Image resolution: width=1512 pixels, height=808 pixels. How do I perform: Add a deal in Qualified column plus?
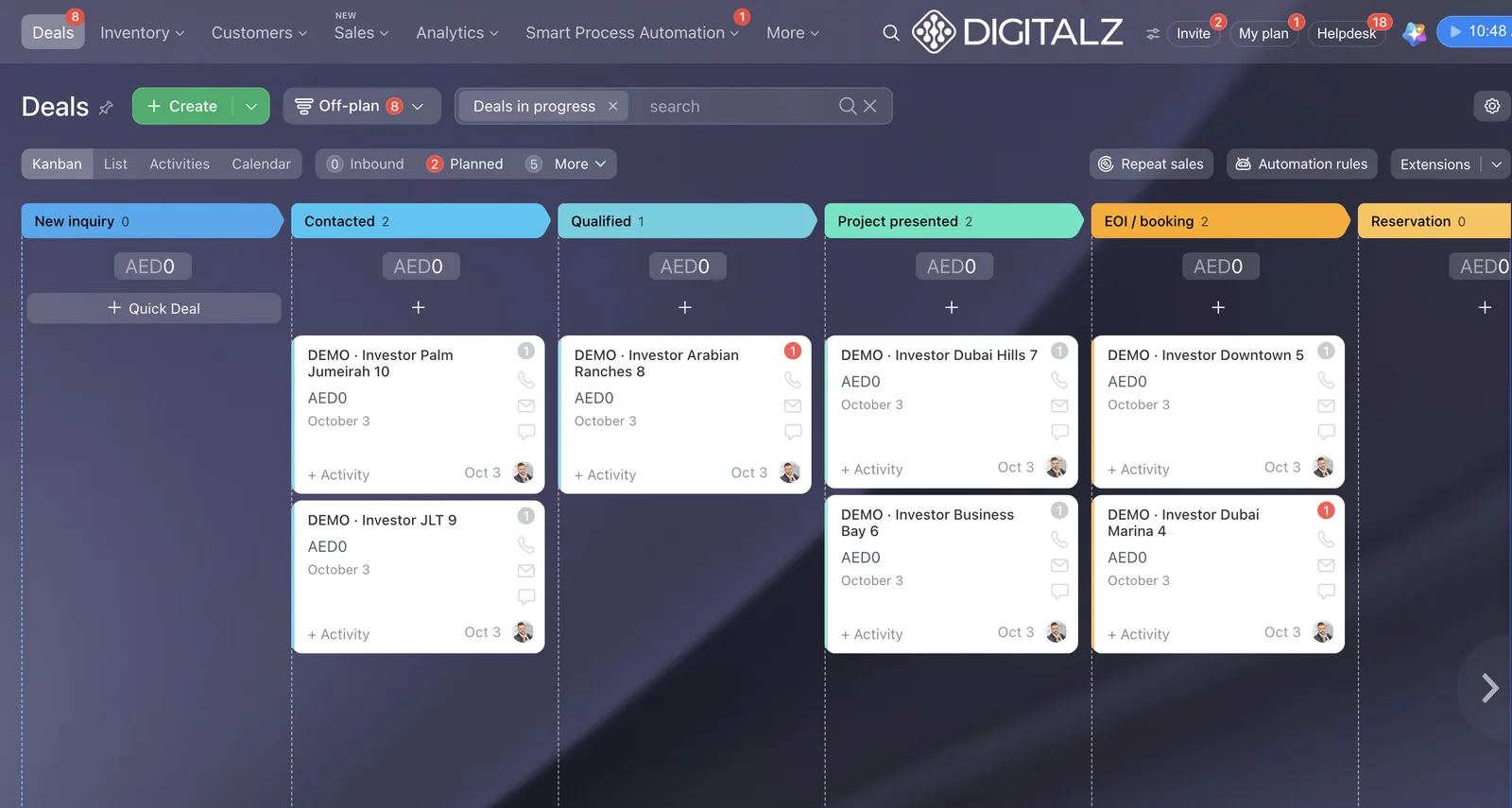(x=685, y=307)
